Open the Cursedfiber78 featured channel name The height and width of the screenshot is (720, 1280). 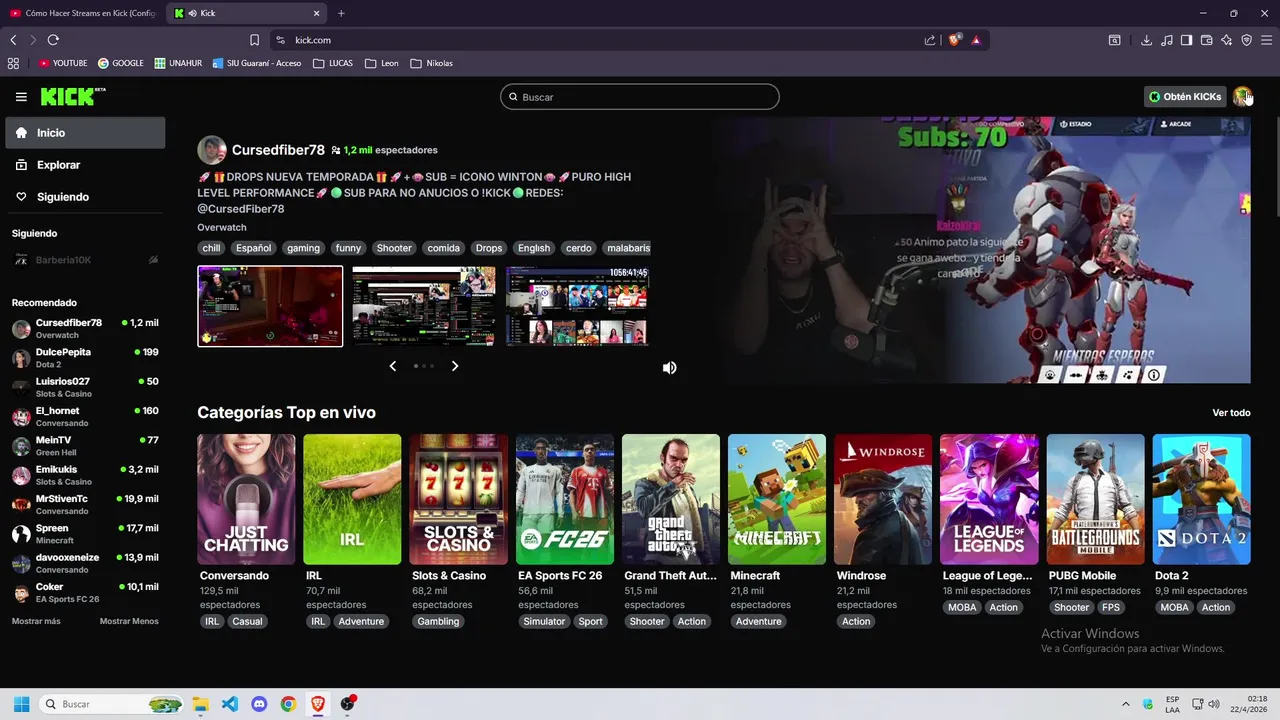pyautogui.click(x=278, y=150)
